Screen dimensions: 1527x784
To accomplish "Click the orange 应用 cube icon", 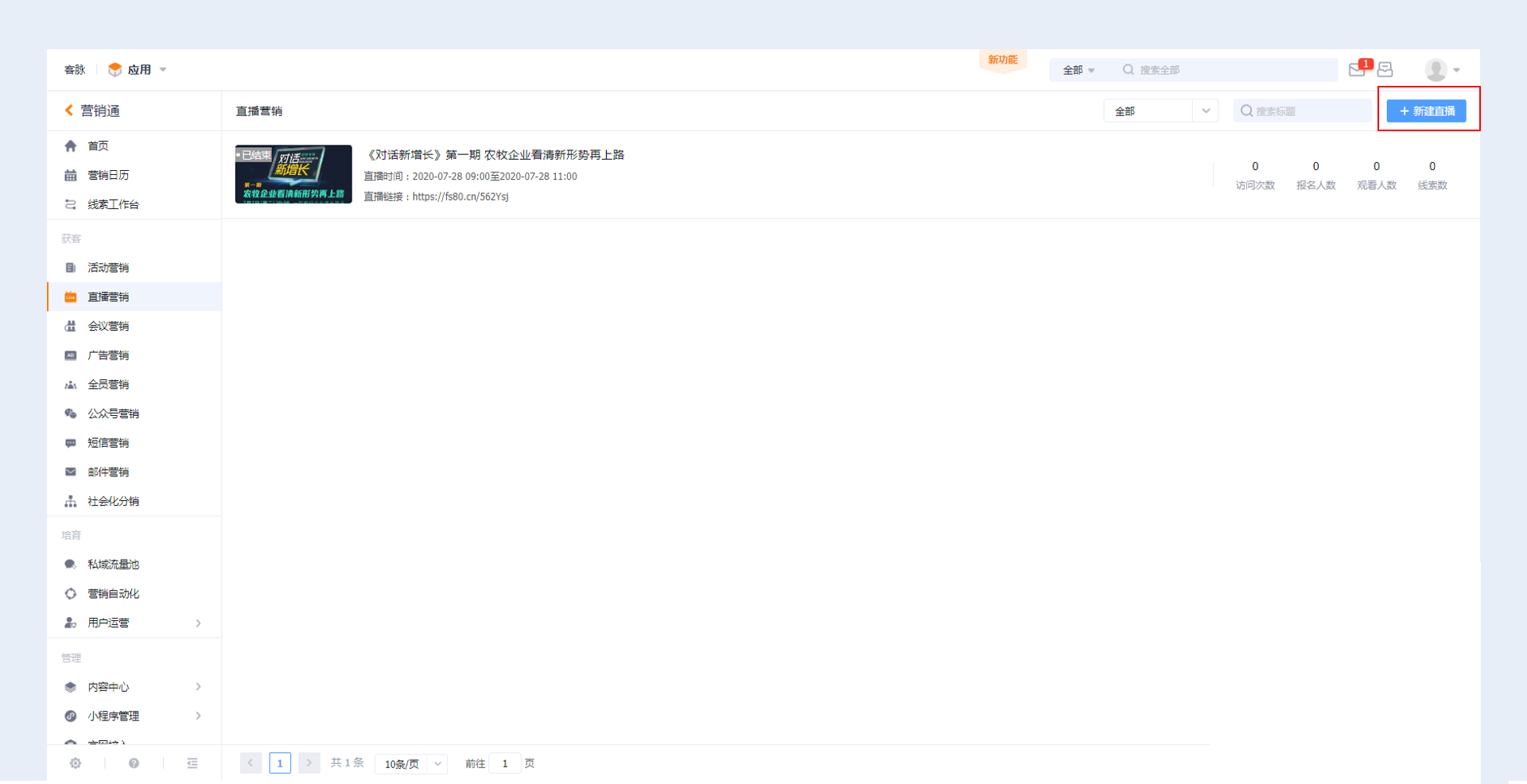I will tap(115, 70).
